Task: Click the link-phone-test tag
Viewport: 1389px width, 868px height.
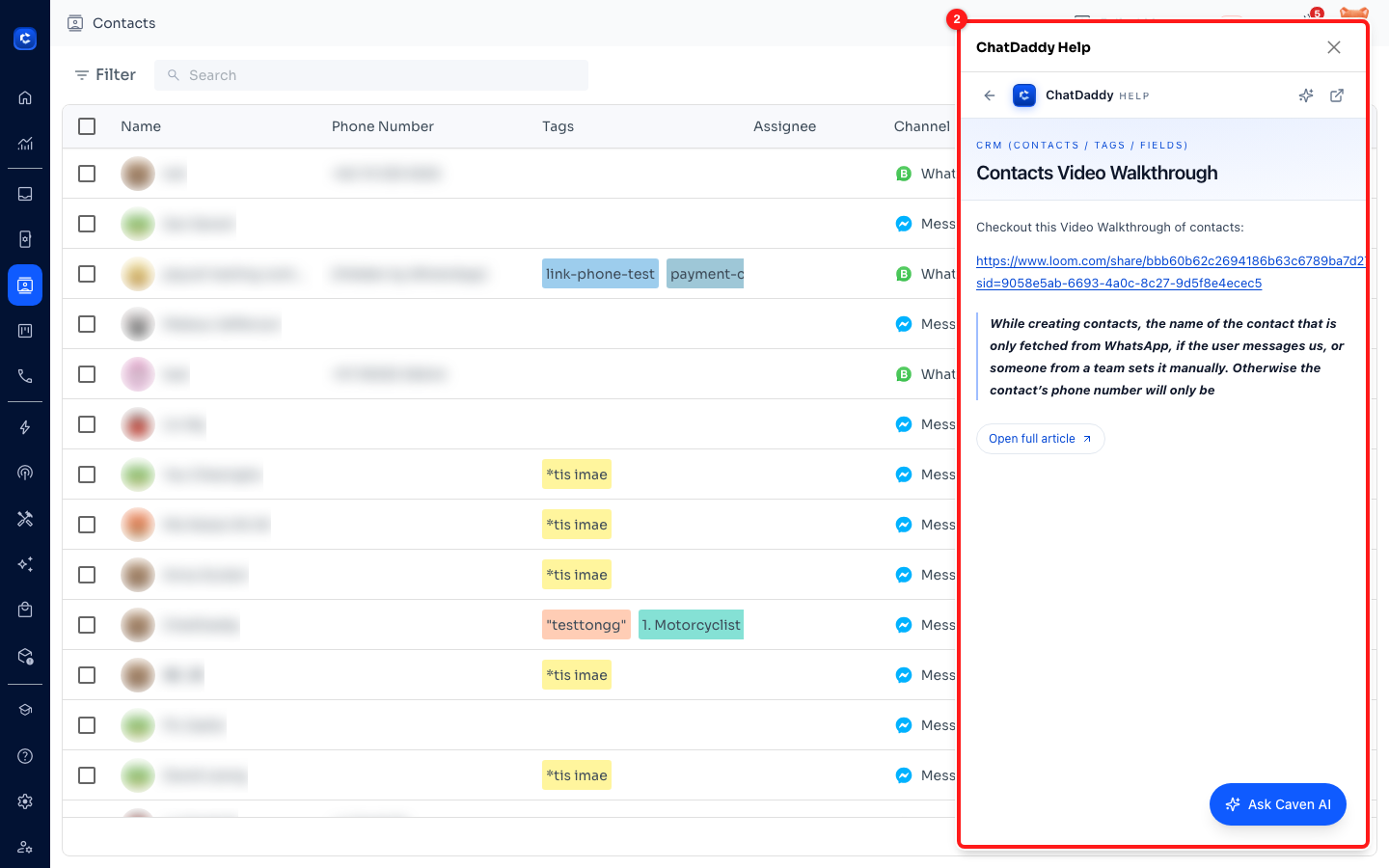Action: click(600, 274)
